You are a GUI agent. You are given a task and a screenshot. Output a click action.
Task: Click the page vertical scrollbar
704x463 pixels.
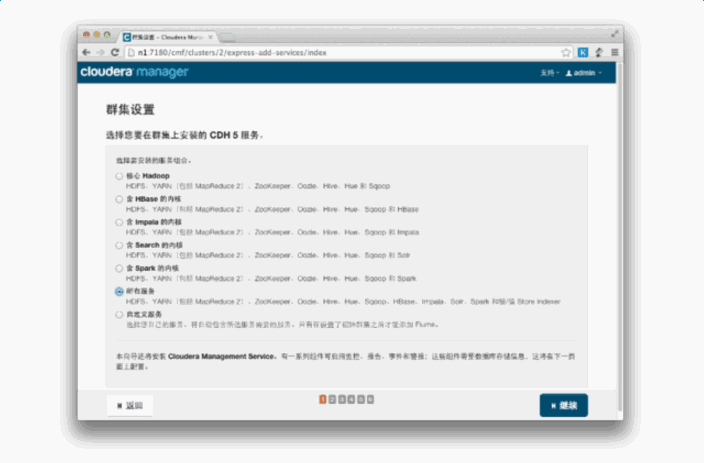[620, 236]
